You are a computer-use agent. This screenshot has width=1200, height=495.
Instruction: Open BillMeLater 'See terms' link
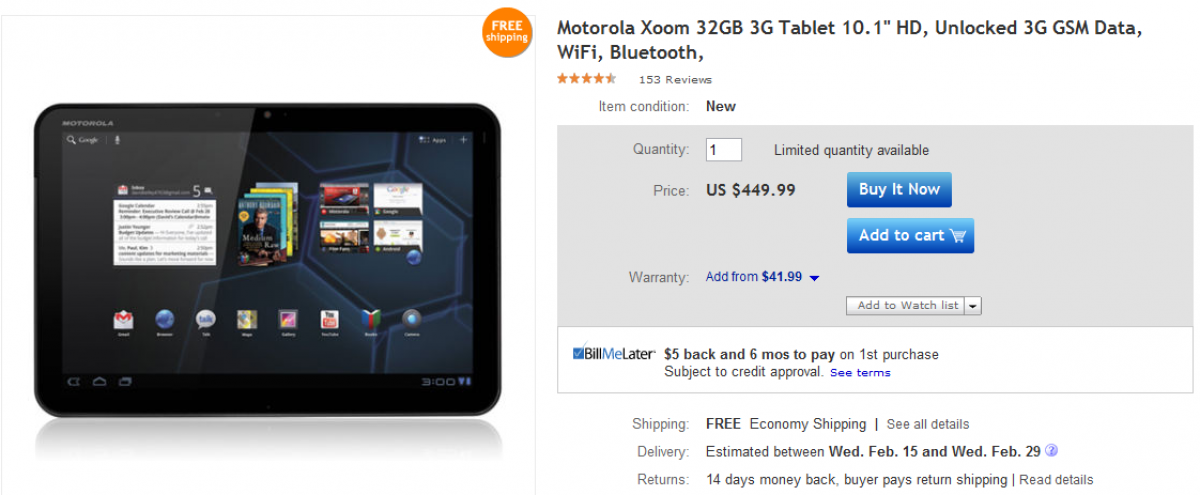tap(859, 373)
